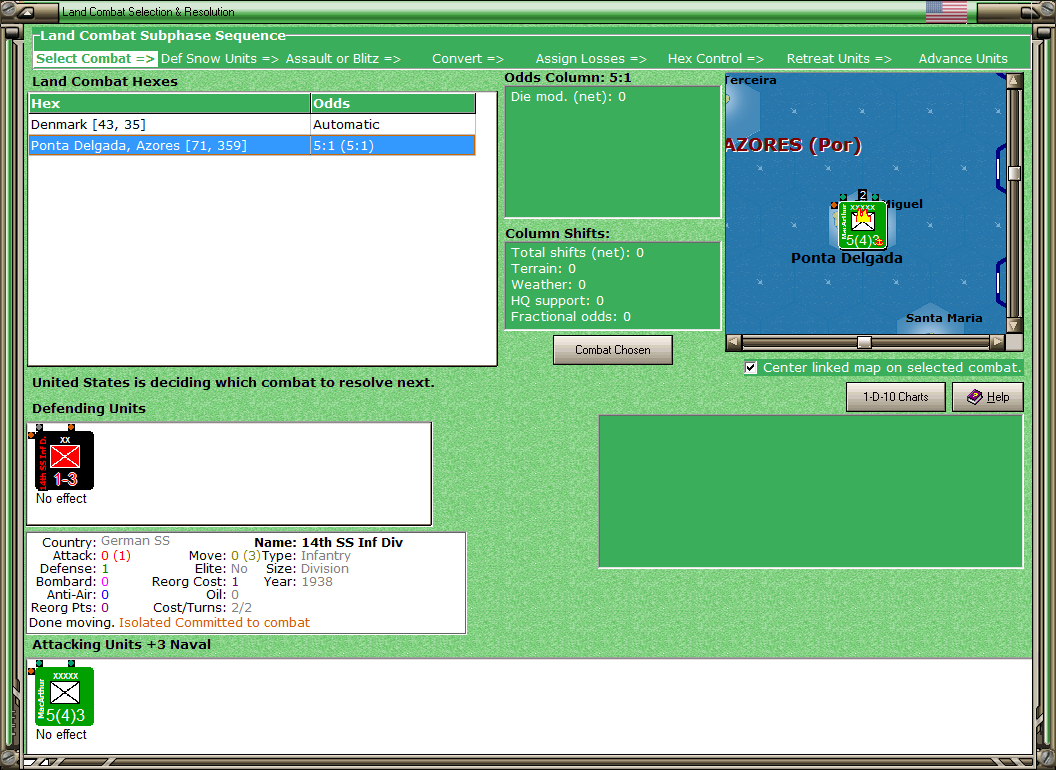
Task: Click the HQ support: 0 line
Action: [x=557, y=300]
